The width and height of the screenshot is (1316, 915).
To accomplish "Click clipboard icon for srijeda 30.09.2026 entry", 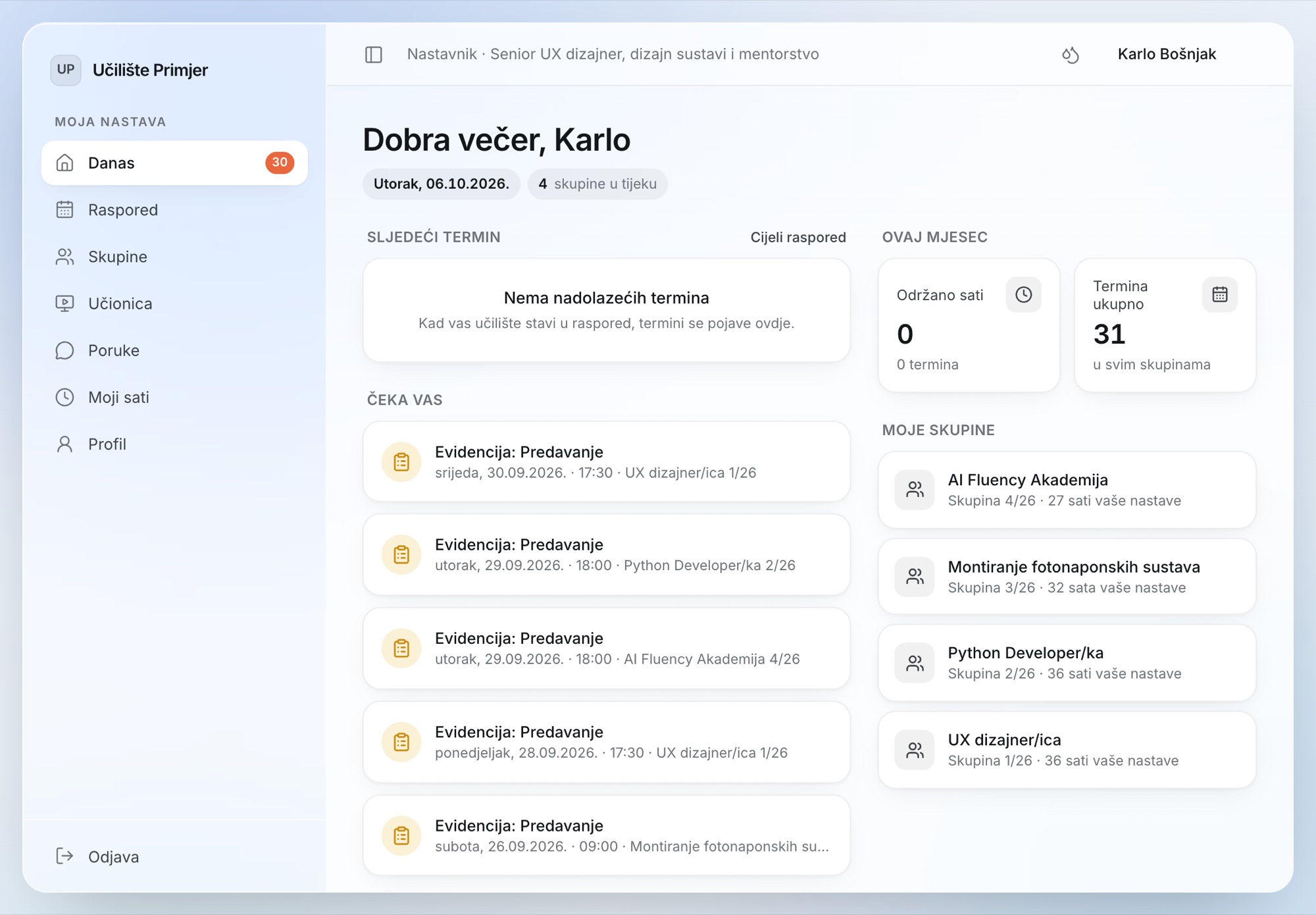I will pos(401,462).
